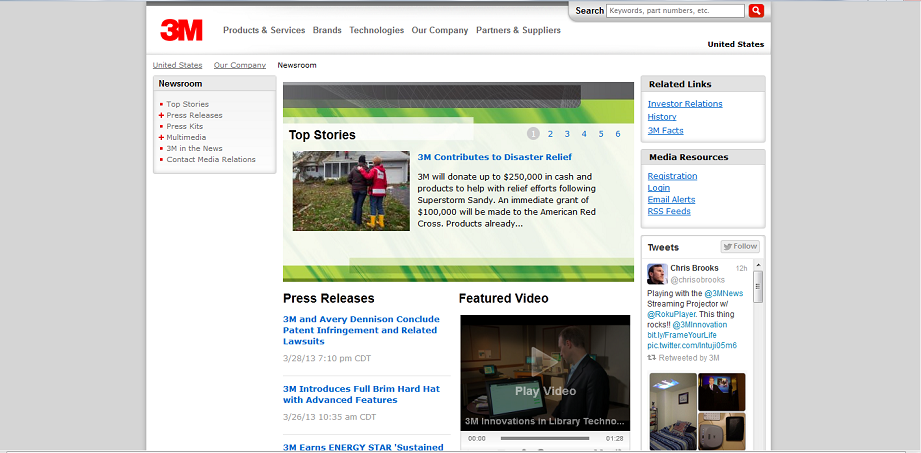The height and width of the screenshot is (453, 921).
Task: Go to top story page 2
Action: pyautogui.click(x=550, y=134)
